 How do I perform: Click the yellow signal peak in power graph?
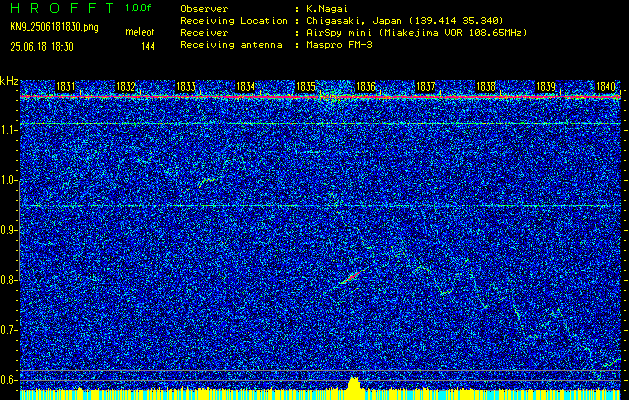(353, 383)
